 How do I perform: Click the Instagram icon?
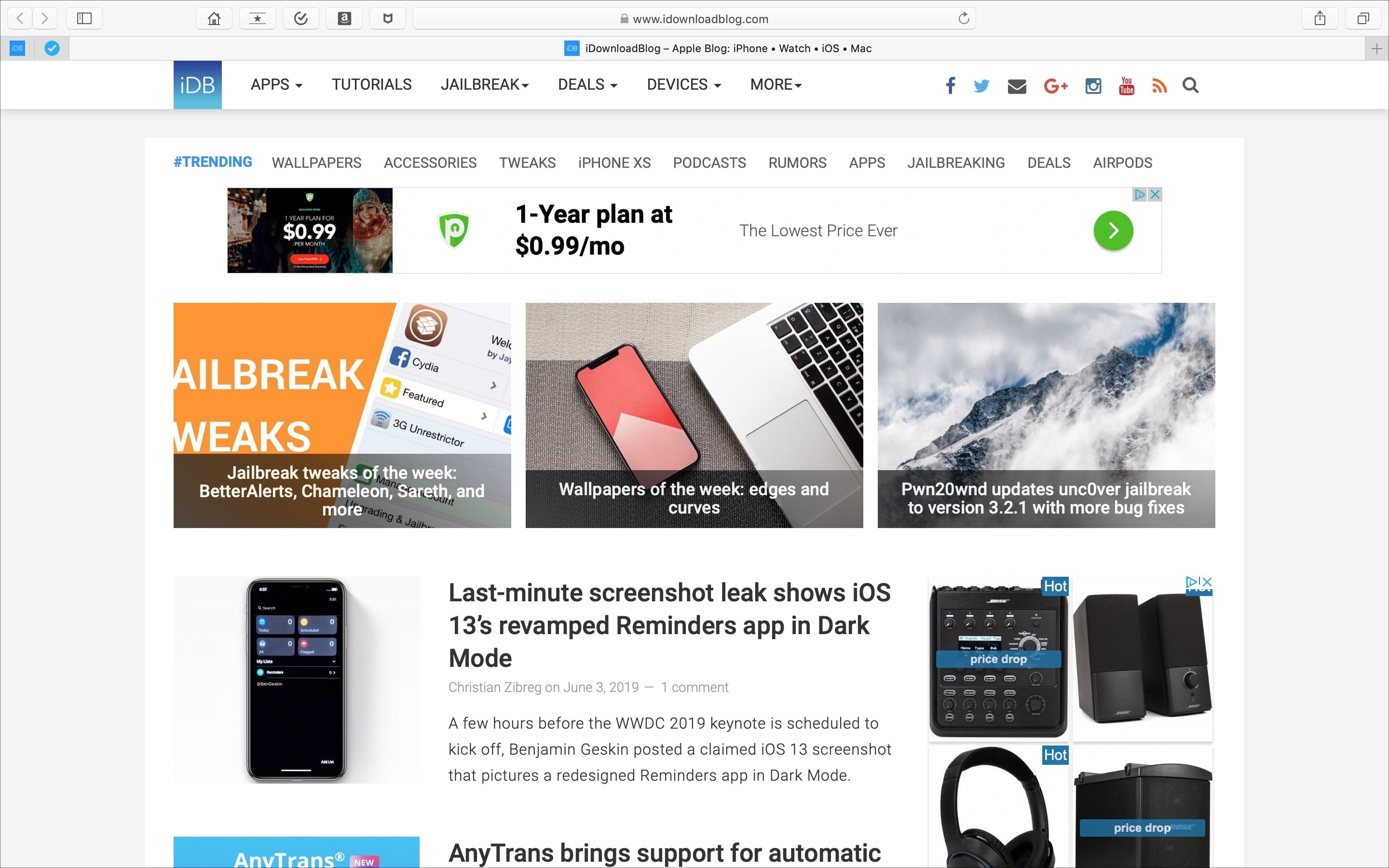pos(1092,85)
